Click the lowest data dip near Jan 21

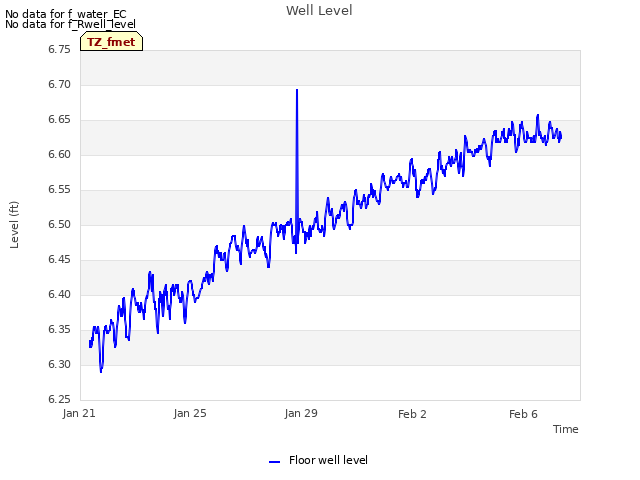101,371
